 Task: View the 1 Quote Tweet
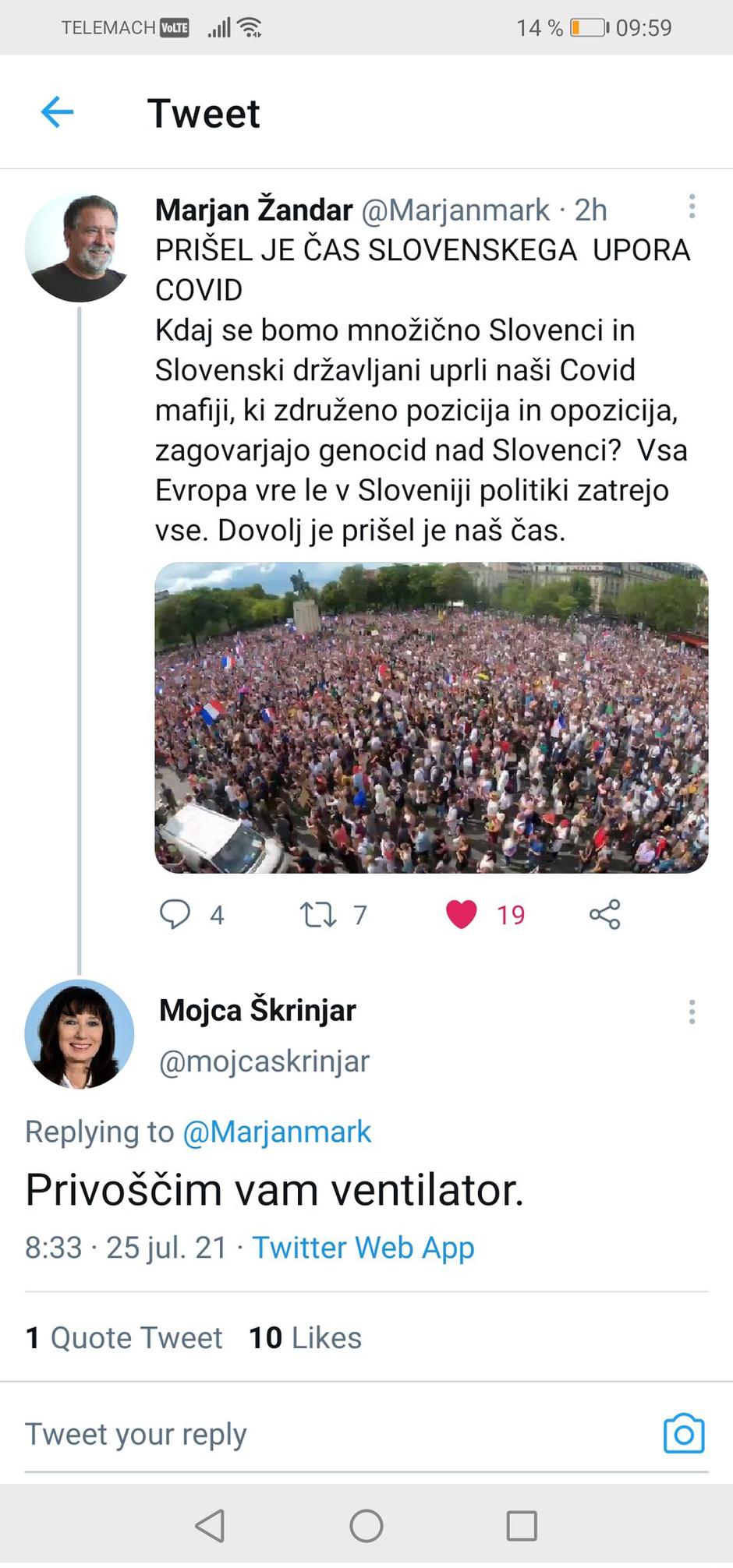[122, 1337]
